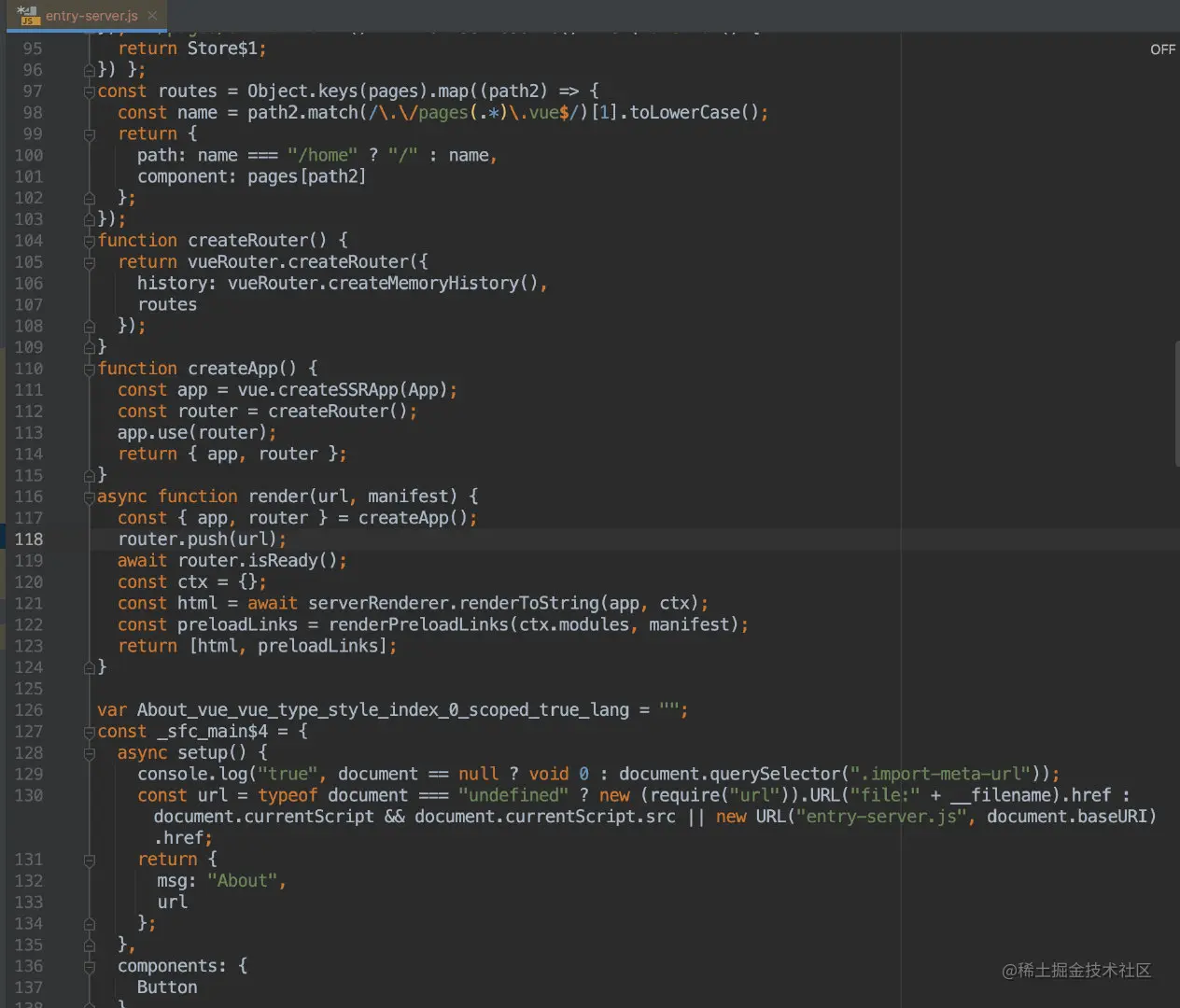This screenshot has height=1008, width=1180.
Task: Click 'createSSRApp' on line 111
Action: click(338, 390)
